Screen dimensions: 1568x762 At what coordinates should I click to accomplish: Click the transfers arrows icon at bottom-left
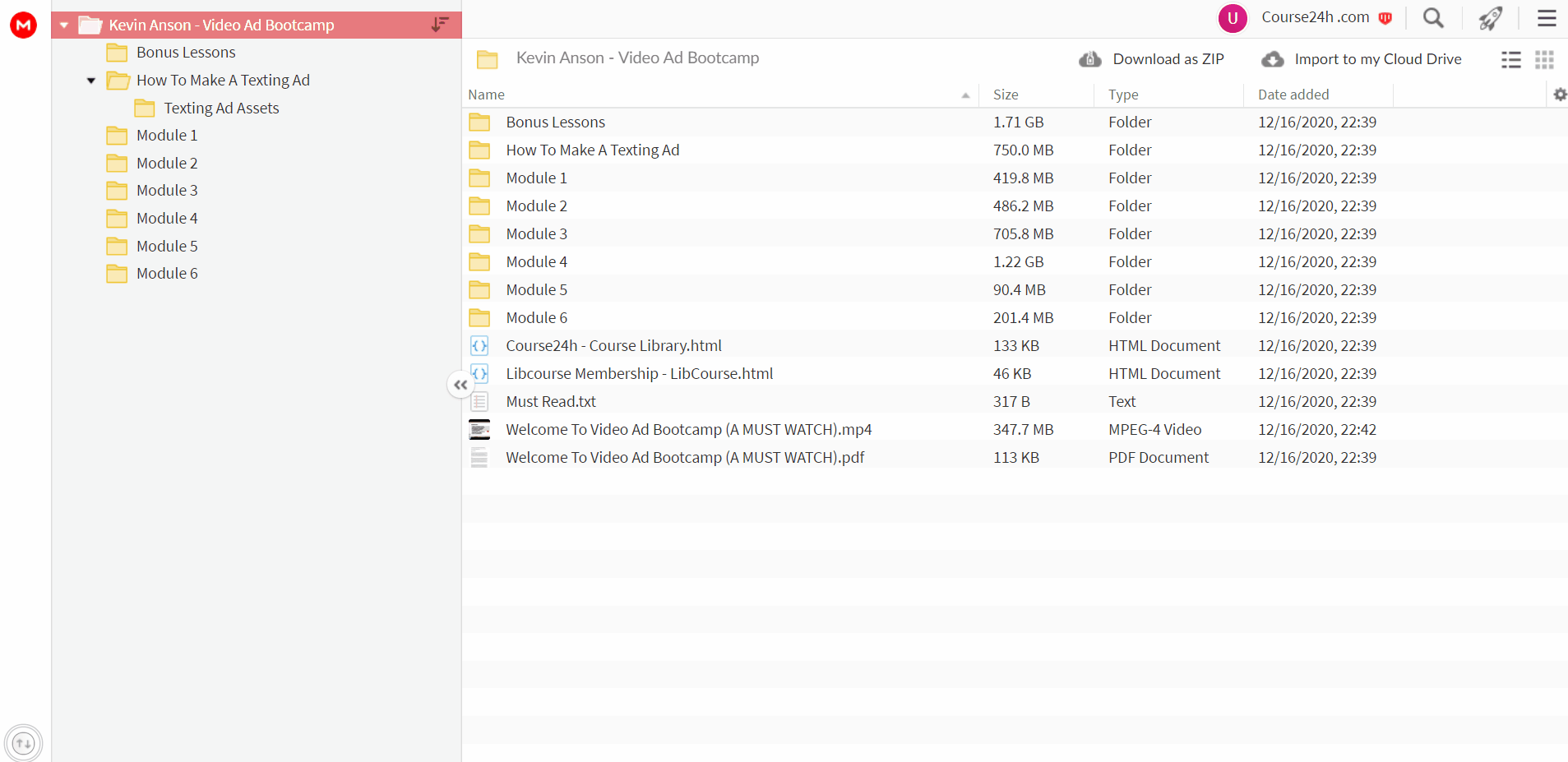24,743
